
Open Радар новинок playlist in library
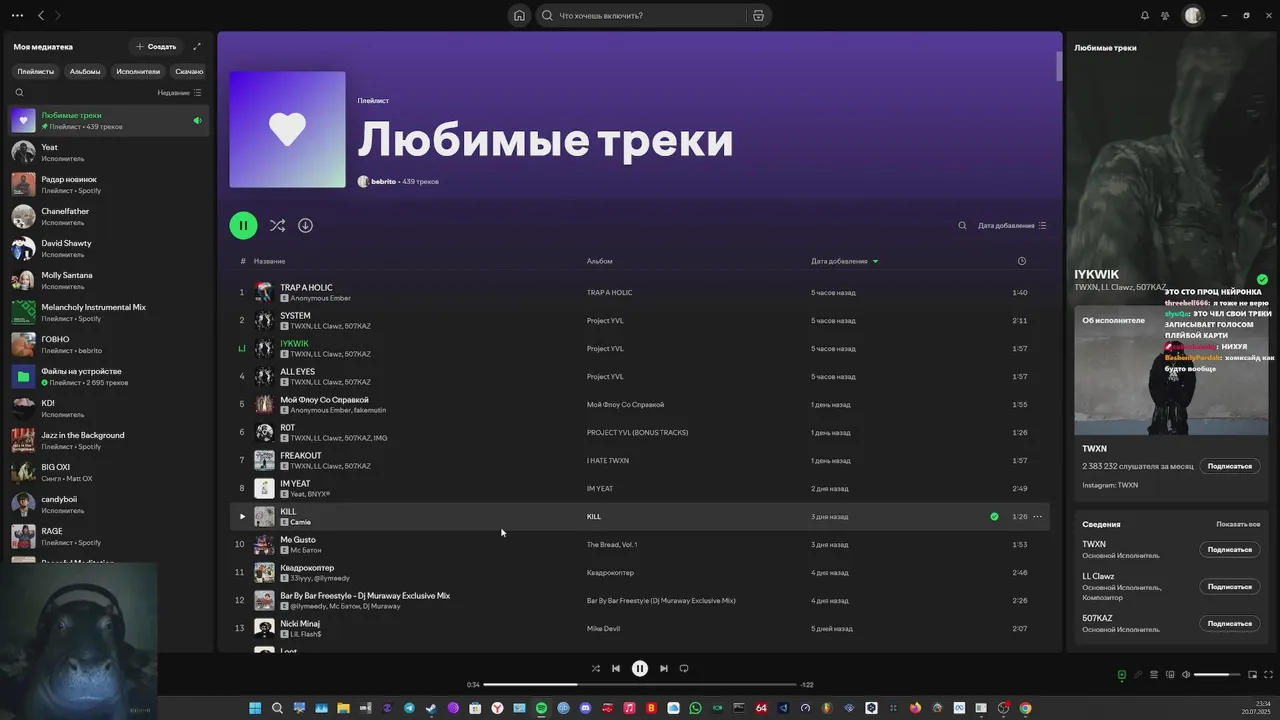pos(109,184)
